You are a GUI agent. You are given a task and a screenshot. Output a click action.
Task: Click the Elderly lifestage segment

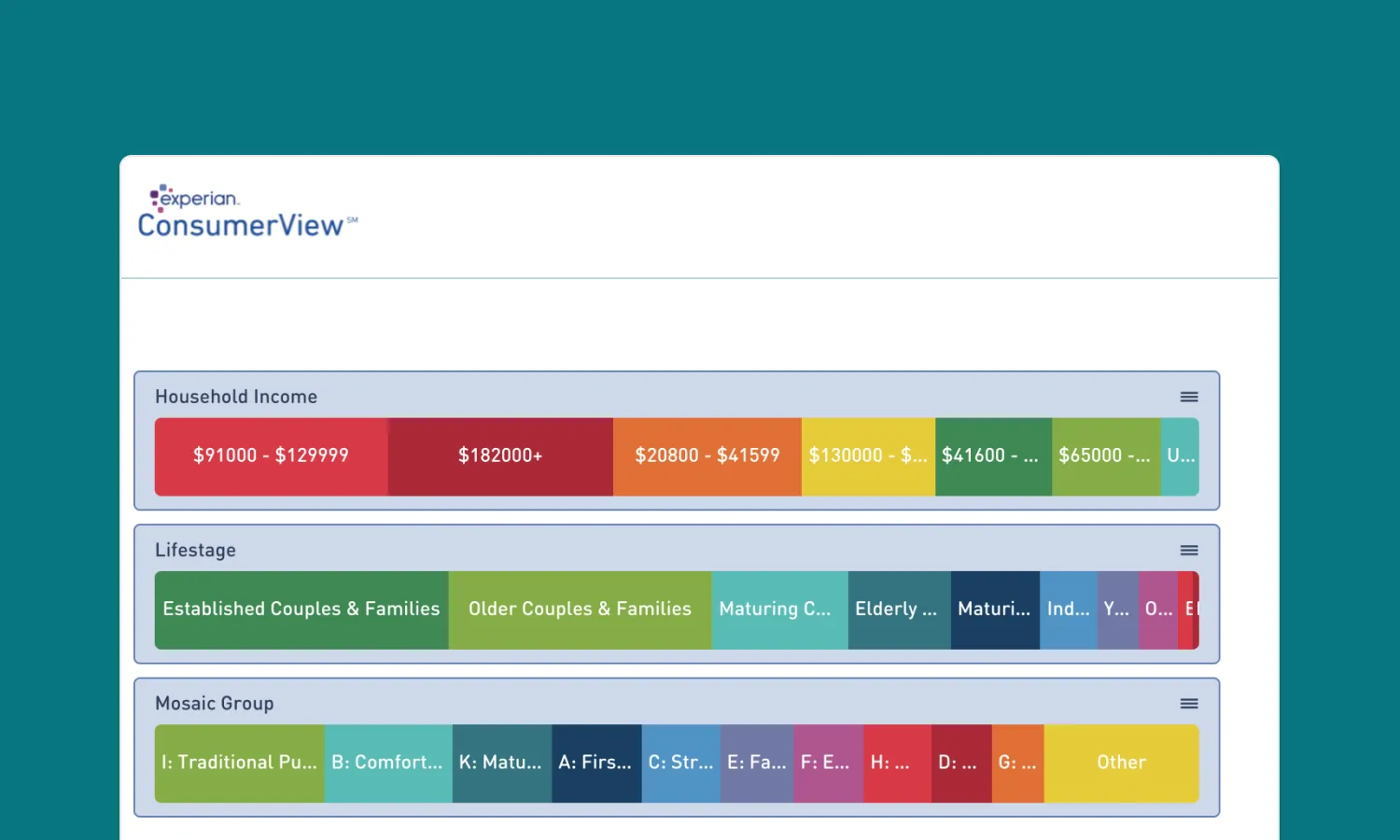(900, 610)
